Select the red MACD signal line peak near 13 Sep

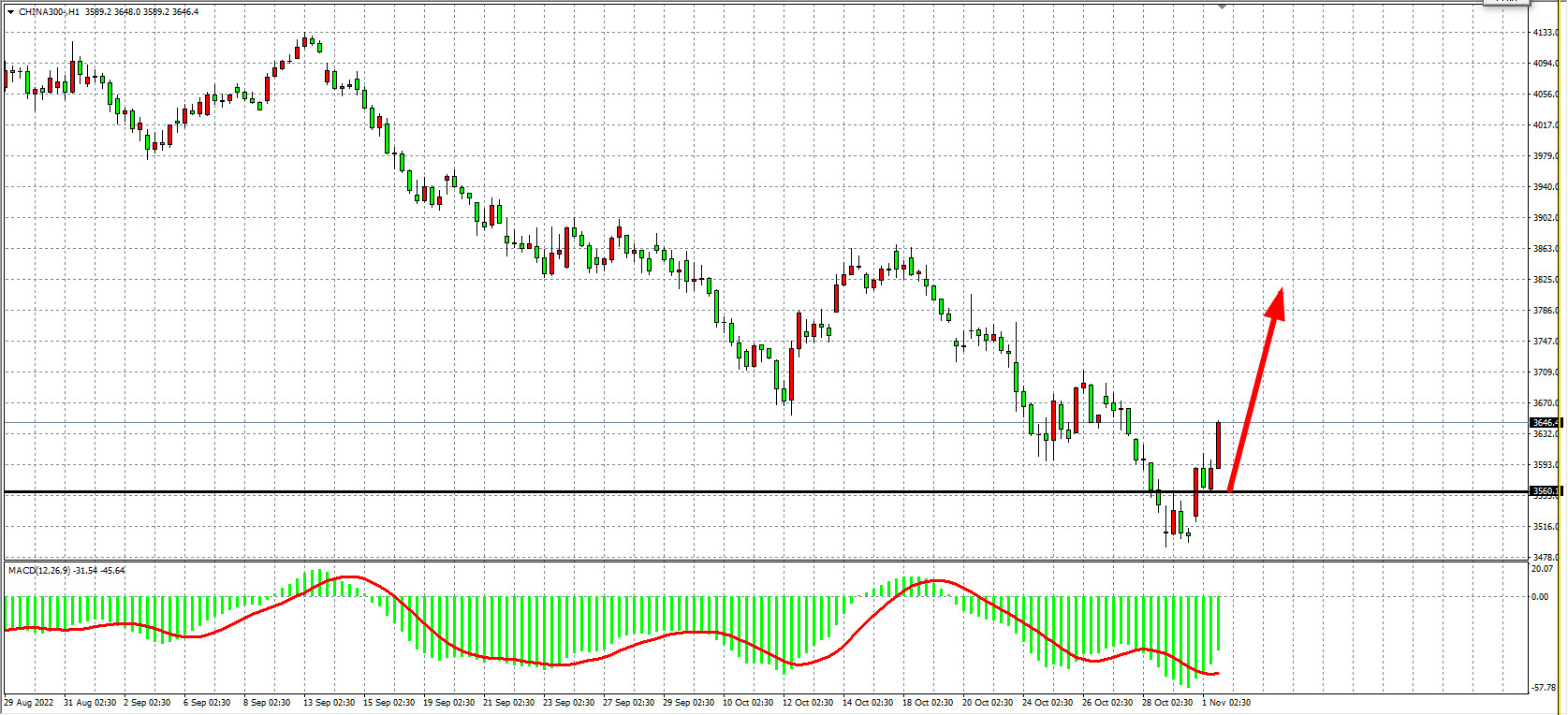pos(348,577)
